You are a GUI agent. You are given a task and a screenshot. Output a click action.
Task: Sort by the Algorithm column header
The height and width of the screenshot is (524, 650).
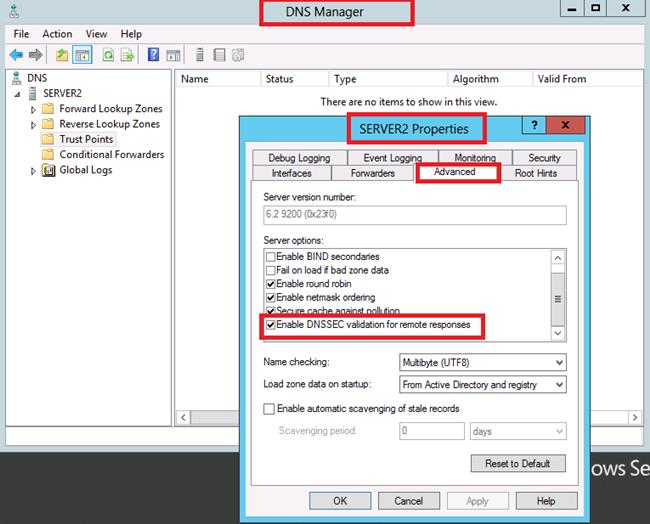[x=490, y=79]
